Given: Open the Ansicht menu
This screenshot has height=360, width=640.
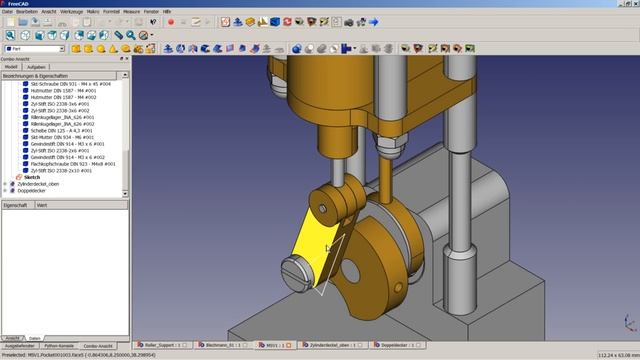Looking at the screenshot, I should (49, 11).
